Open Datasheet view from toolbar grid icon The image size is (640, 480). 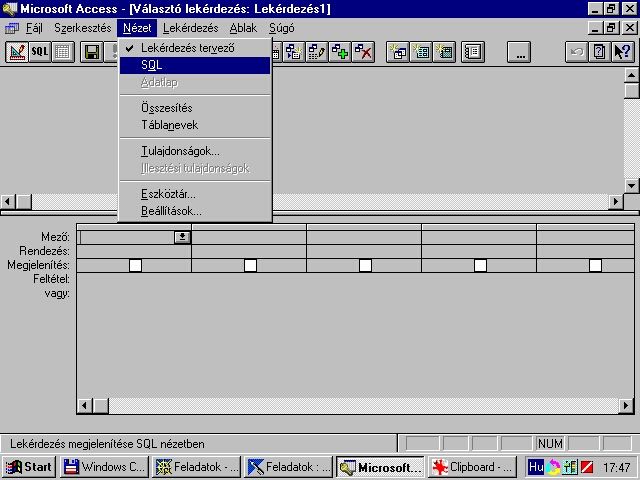(62, 52)
